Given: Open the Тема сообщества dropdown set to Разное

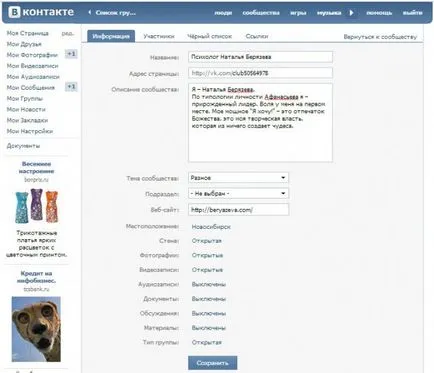Looking at the screenshot, I should pyautogui.click(x=238, y=178).
